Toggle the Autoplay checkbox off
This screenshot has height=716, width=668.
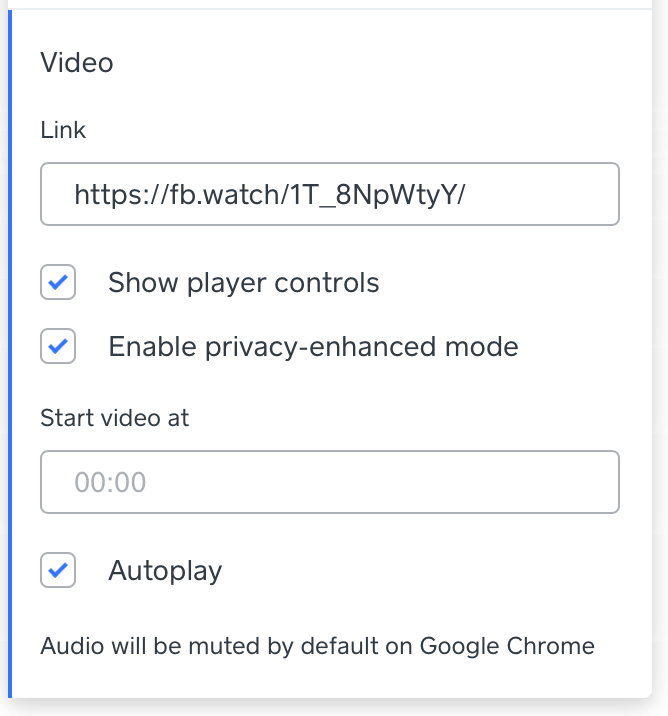tap(58, 570)
